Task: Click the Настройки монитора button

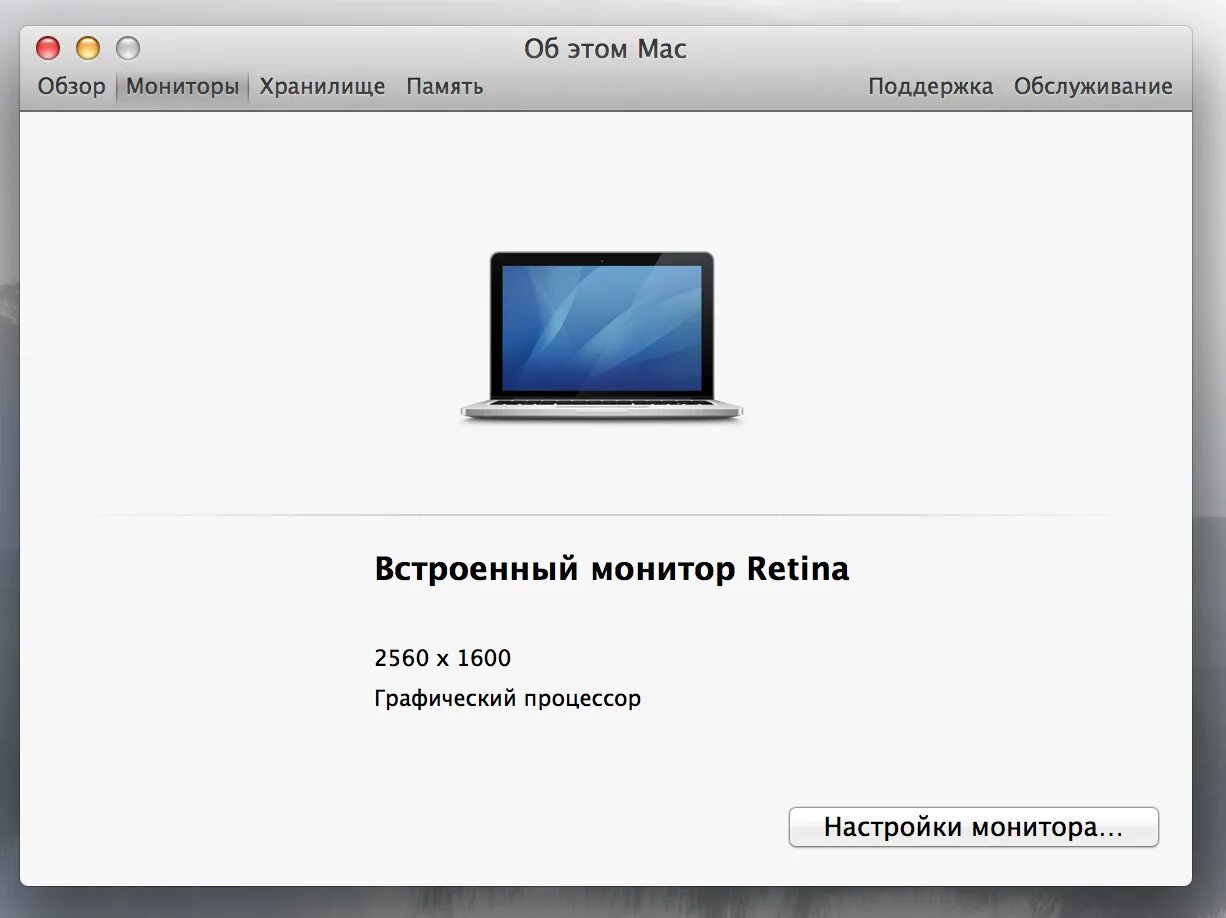Action: coord(974,828)
